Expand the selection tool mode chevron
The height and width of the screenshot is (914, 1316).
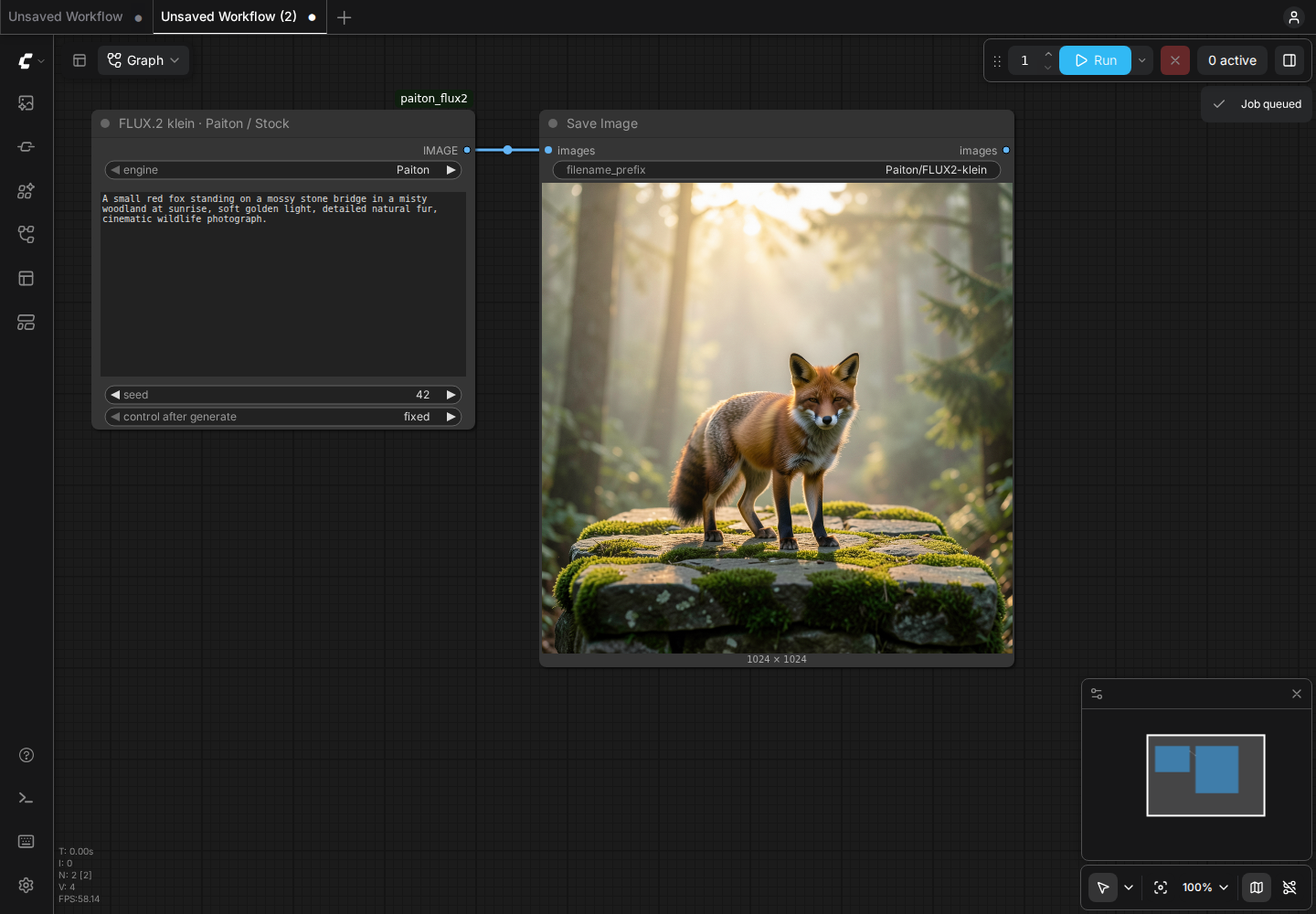click(1129, 887)
